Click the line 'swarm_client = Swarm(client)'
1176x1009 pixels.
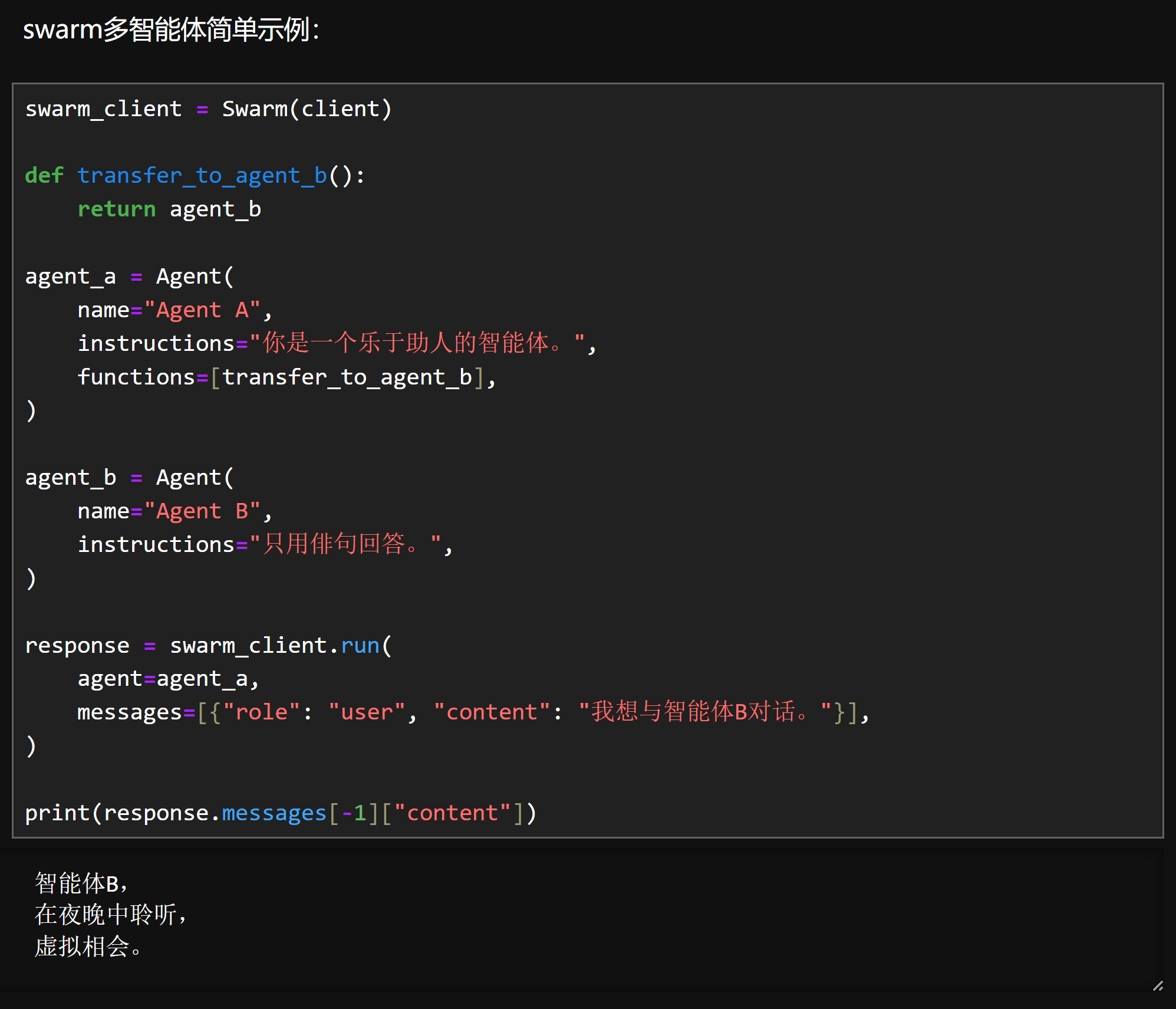[x=209, y=109]
